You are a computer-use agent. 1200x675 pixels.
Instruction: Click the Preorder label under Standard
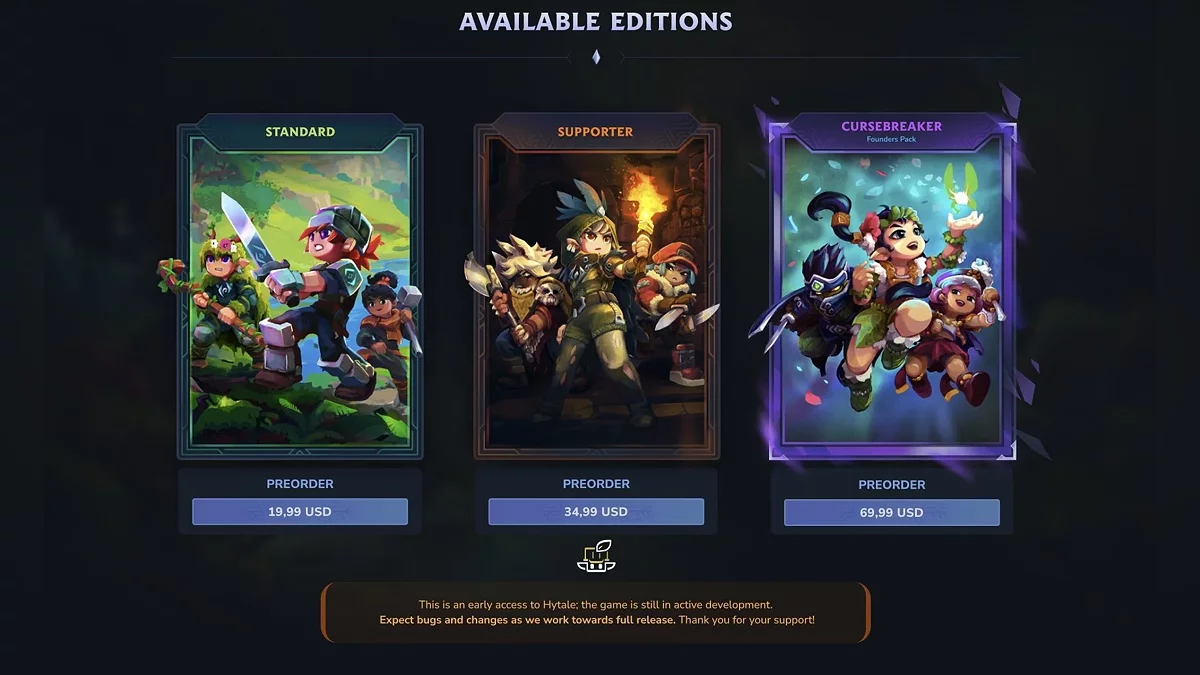pos(300,484)
